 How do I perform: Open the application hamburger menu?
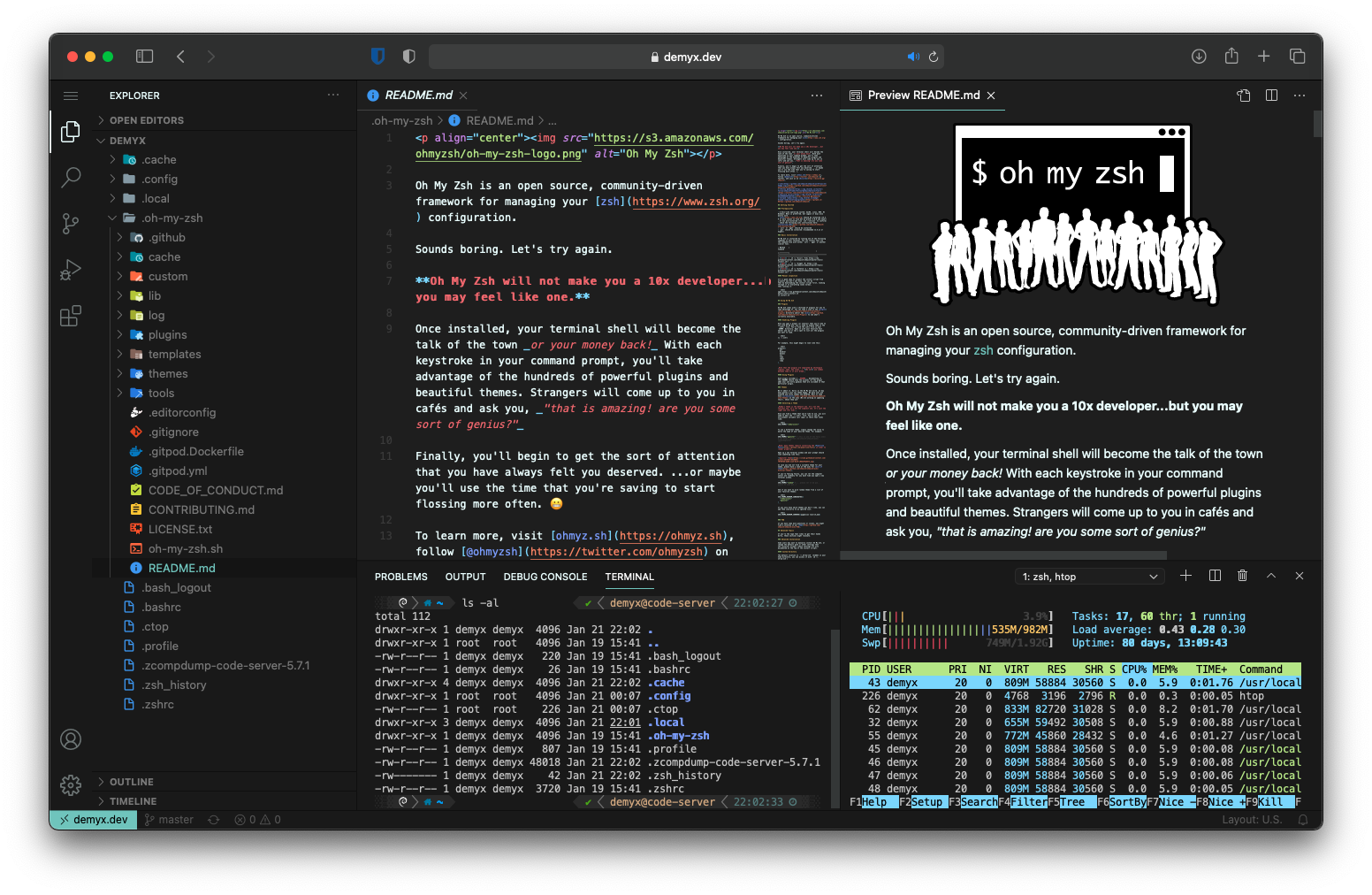coord(71,96)
